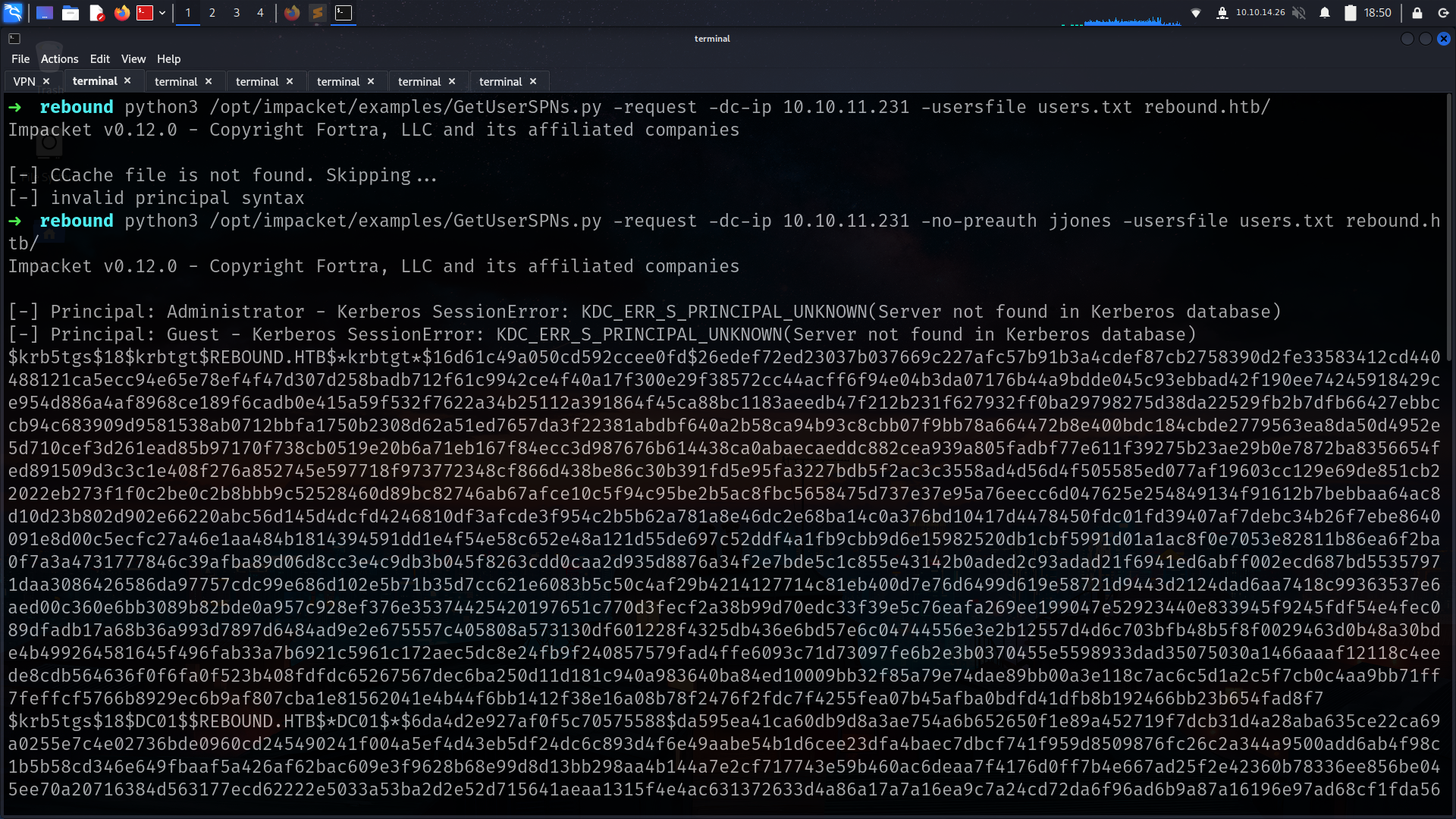Open the Edit menu
The width and height of the screenshot is (1456, 819).
100,59
